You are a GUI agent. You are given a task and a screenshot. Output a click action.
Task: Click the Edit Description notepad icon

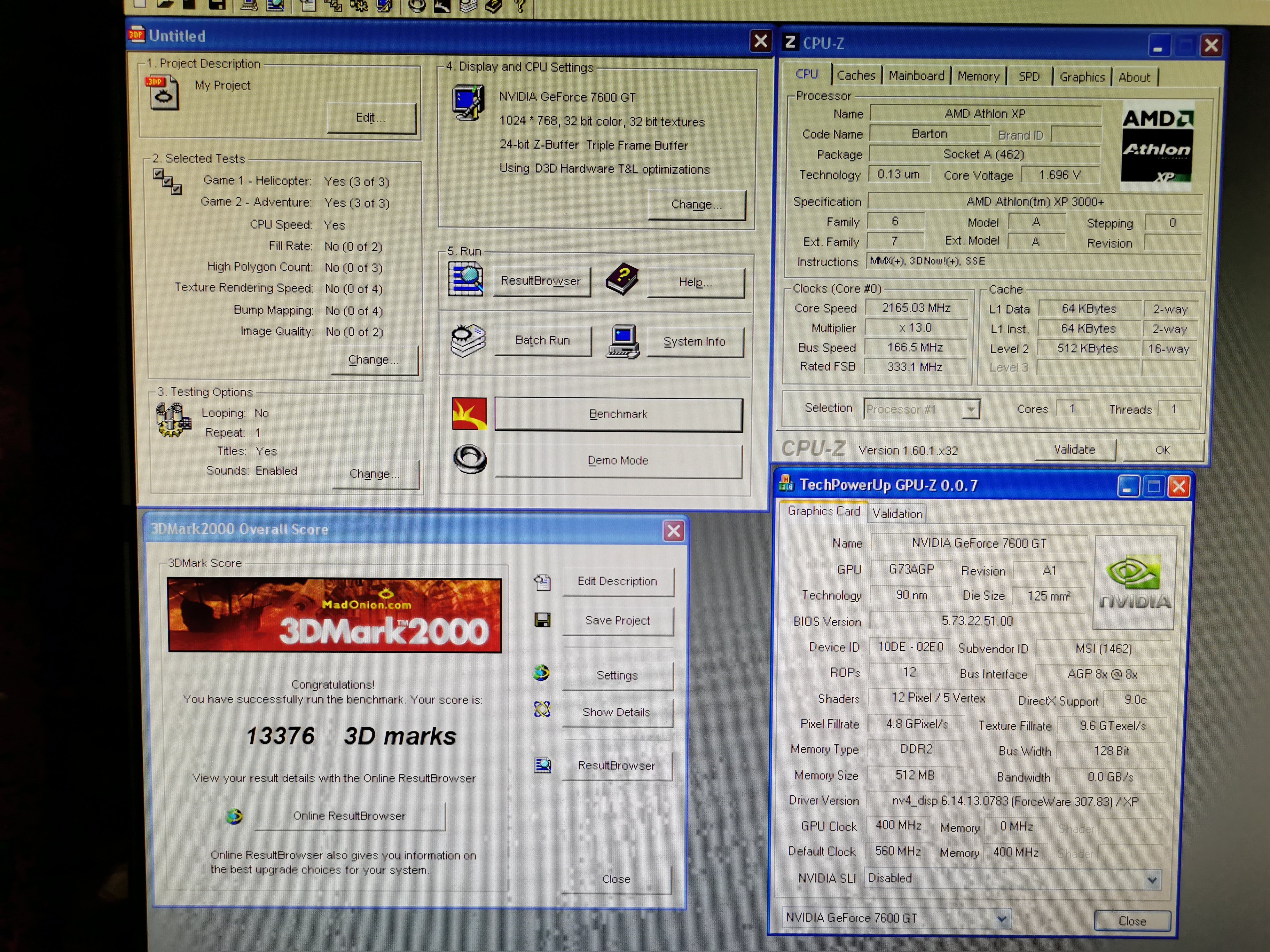(542, 582)
